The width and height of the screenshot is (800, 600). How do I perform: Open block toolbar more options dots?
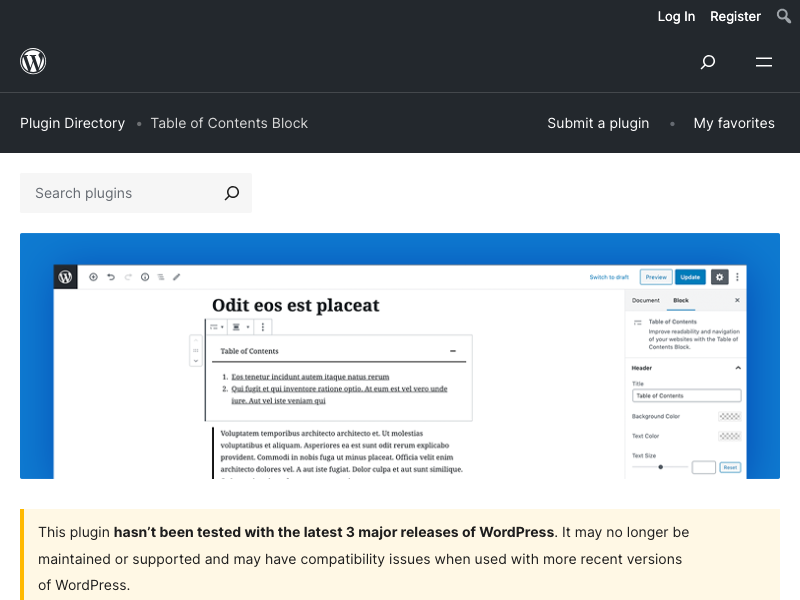click(x=263, y=327)
